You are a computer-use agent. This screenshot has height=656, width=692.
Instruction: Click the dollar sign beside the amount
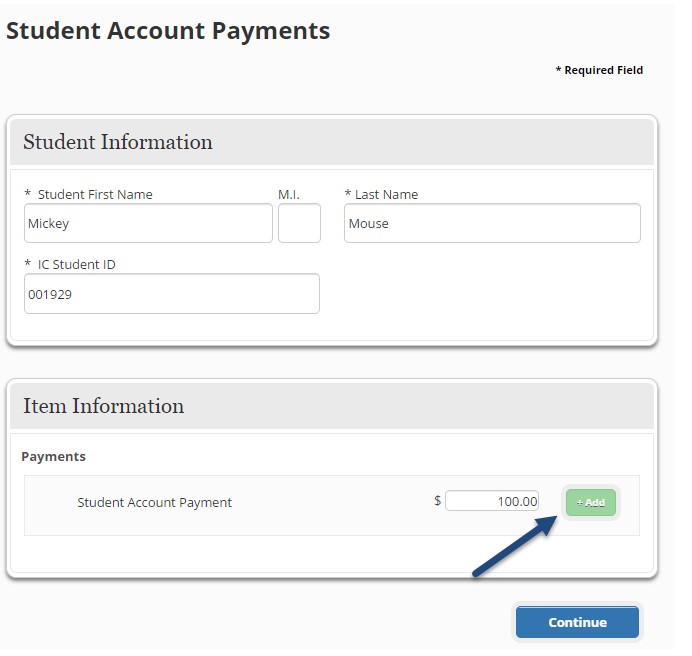(438, 500)
